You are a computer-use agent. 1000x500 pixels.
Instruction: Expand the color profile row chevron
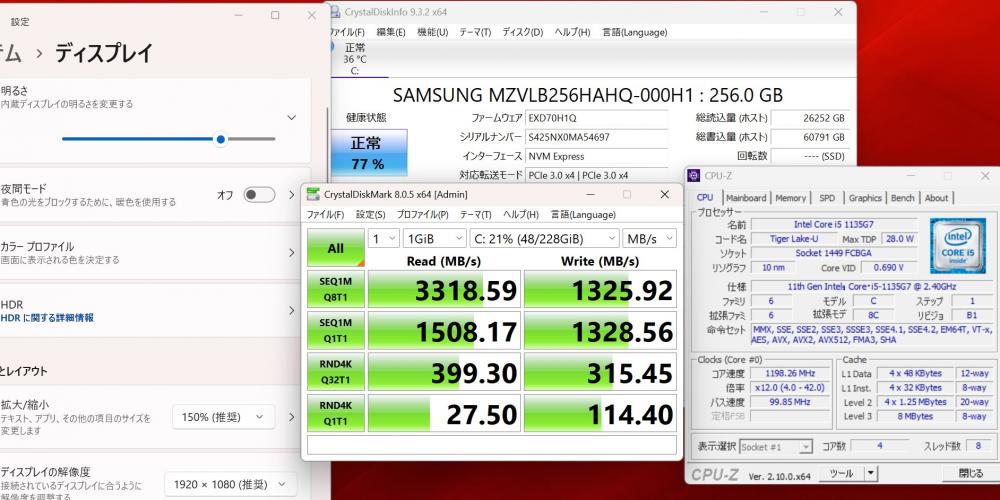pyautogui.click(x=291, y=253)
